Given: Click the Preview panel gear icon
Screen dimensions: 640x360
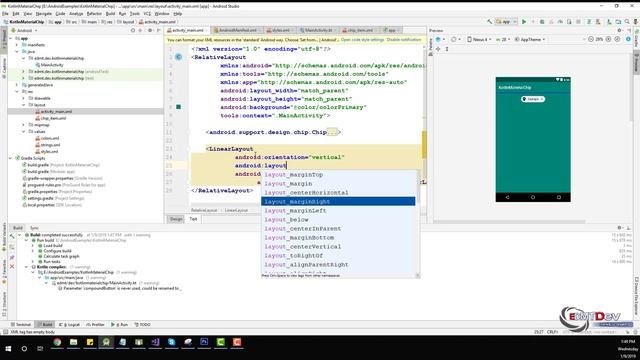Looking at the screenshot, I should pos(619,31).
